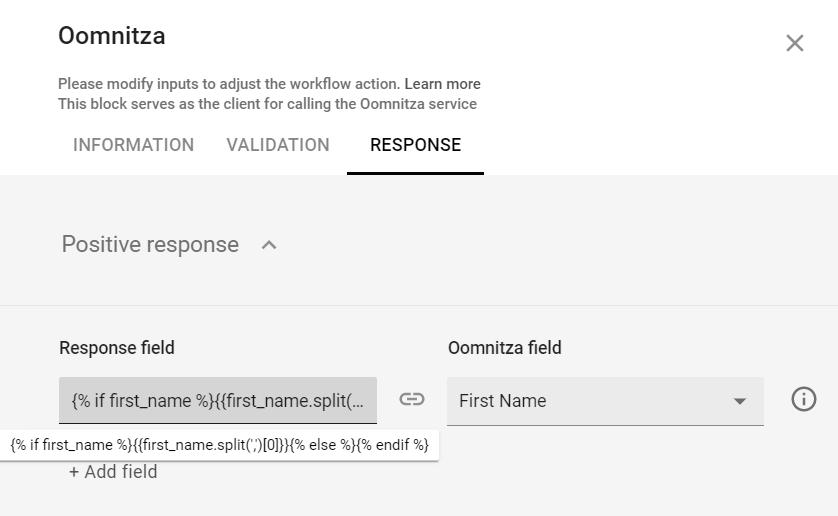Focus the Response field template input
This screenshot has width=838, height=516.
(218, 400)
